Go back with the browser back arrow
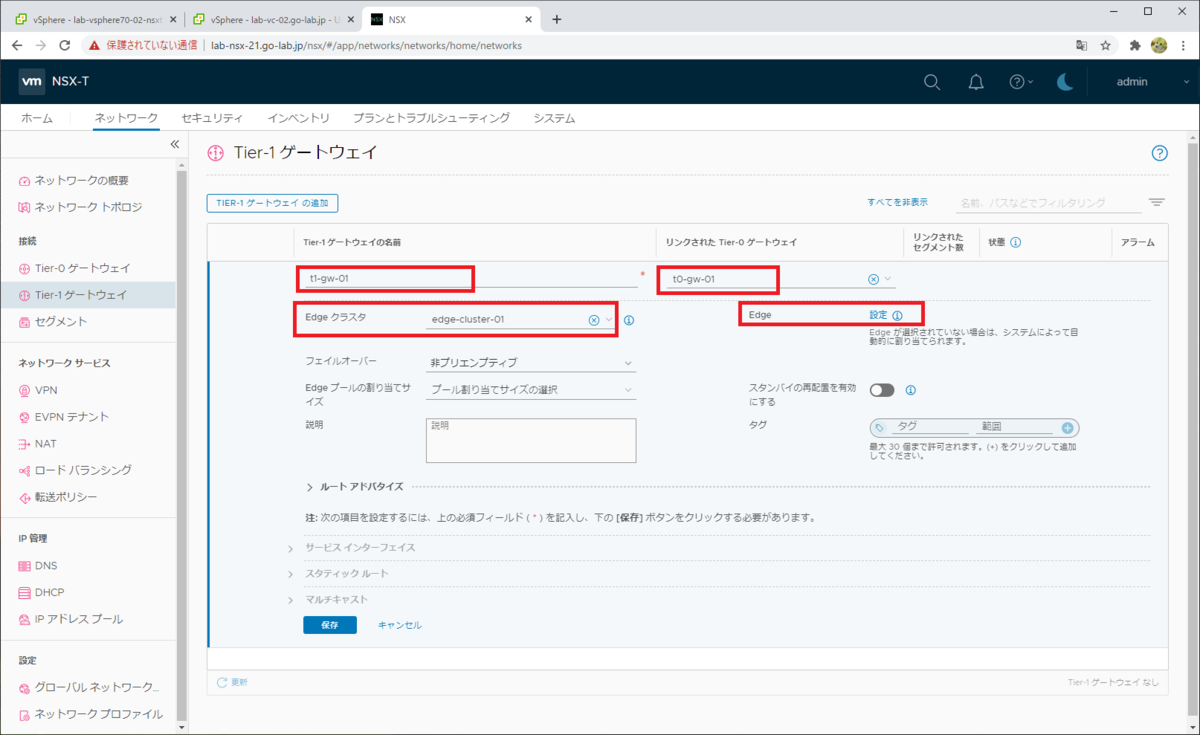Viewport: 1200px width, 735px height. tap(17, 45)
